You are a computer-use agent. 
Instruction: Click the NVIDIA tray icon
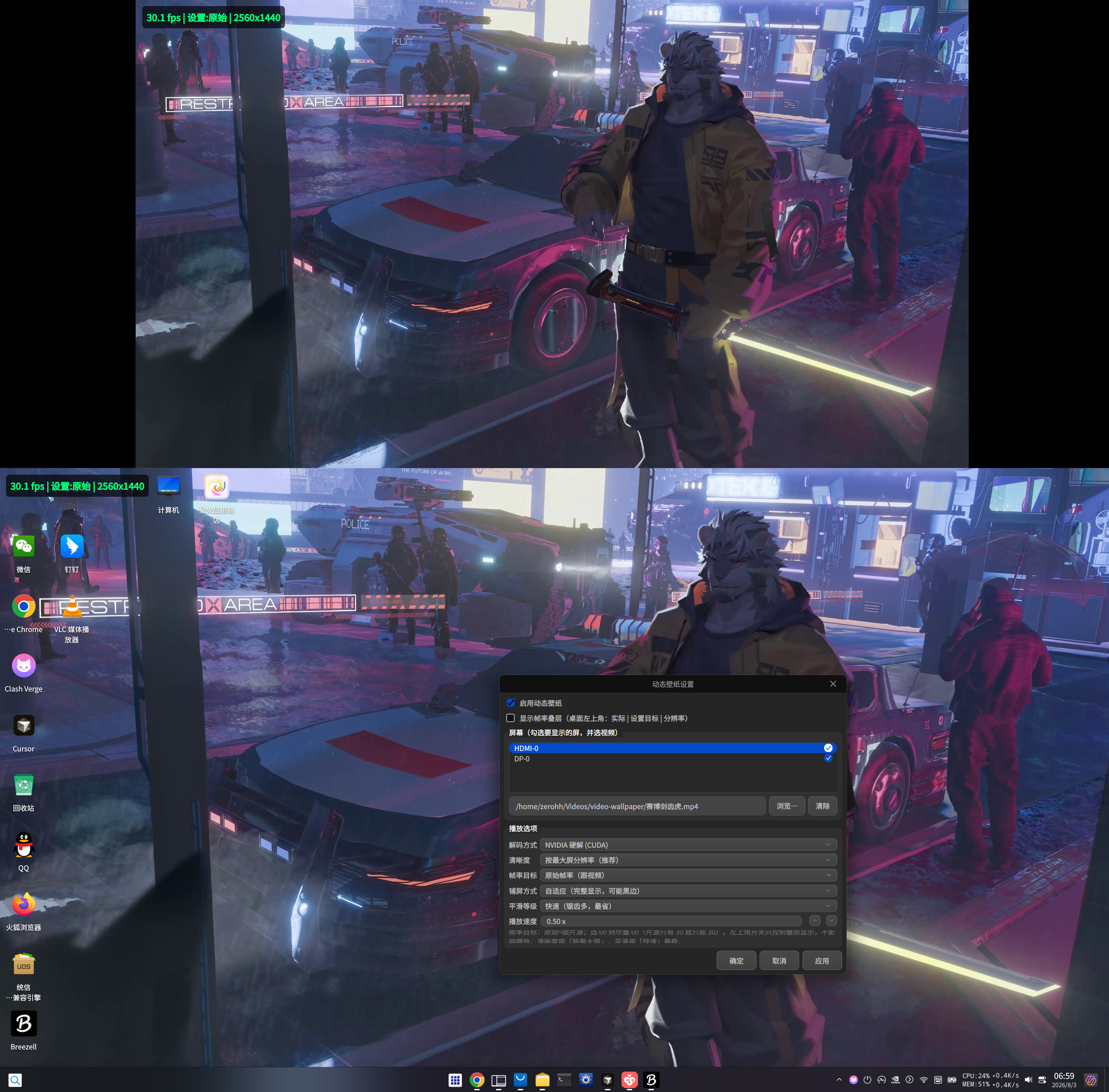pyautogui.click(x=895, y=1080)
